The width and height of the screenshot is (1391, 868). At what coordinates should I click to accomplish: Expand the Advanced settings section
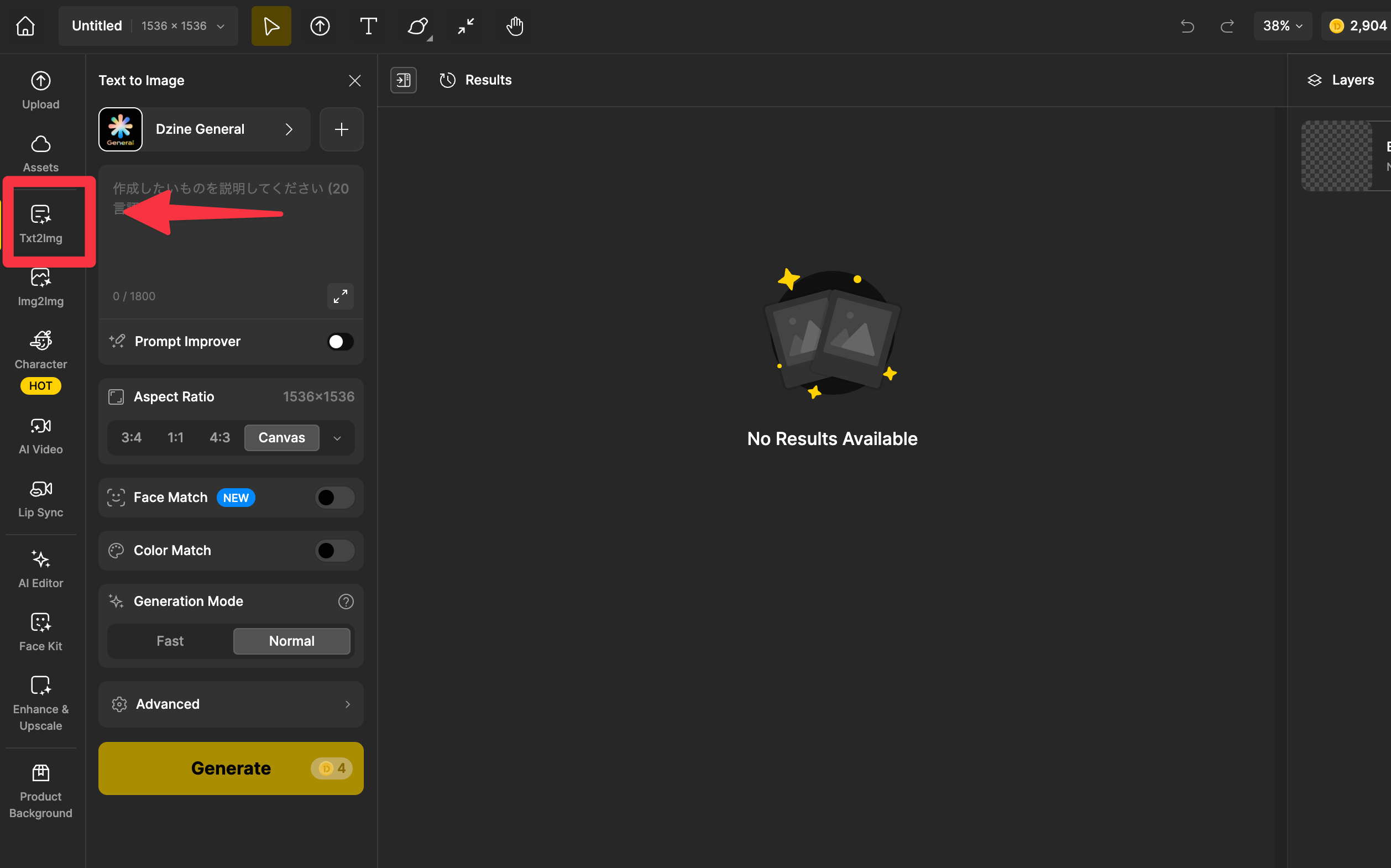tap(231, 704)
